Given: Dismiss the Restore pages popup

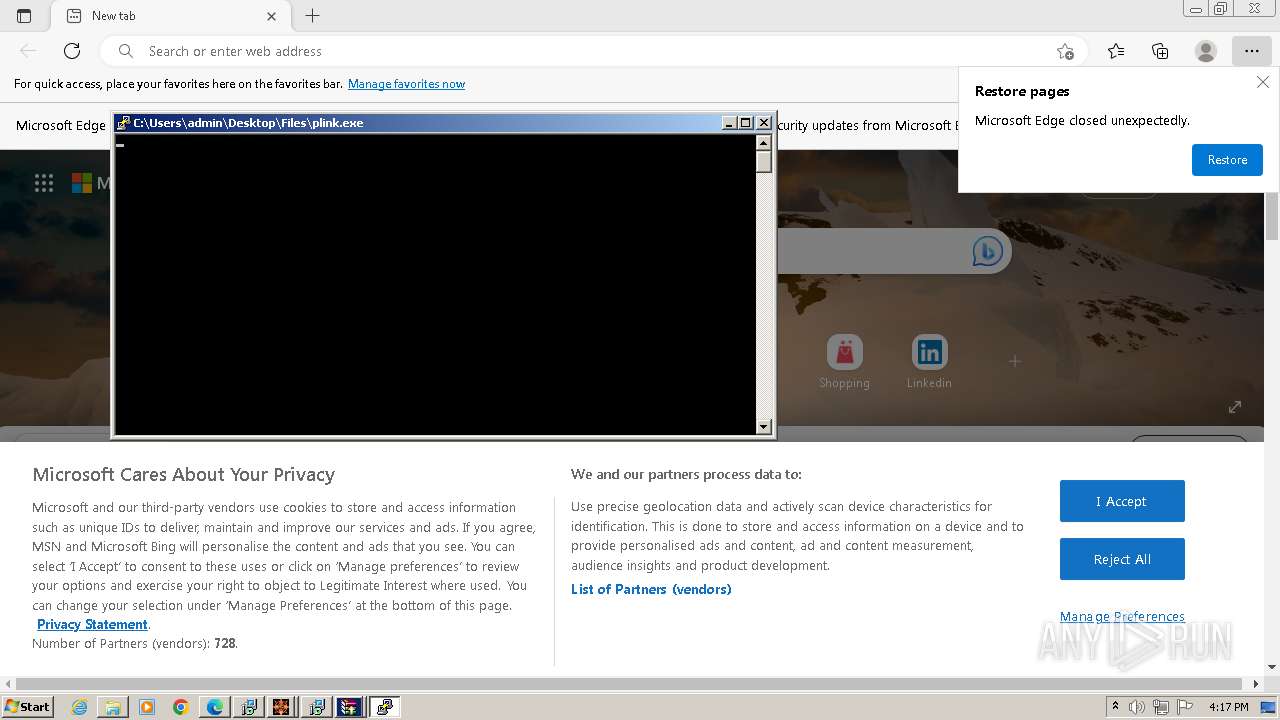Looking at the screenshot, I should (x=1263, y=83).
